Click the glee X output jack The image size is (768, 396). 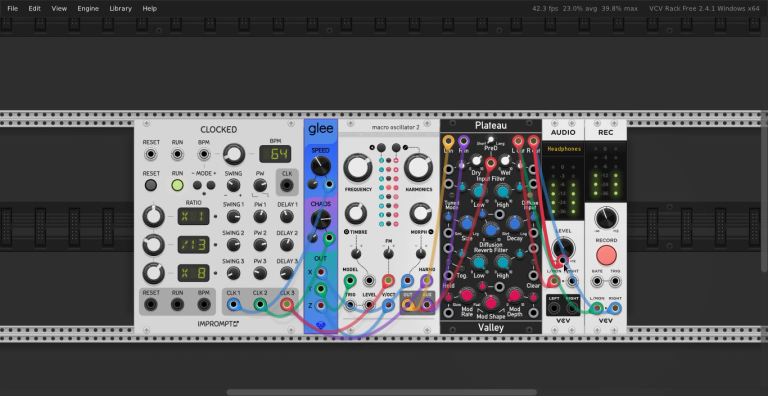click(x=321, y=272)
